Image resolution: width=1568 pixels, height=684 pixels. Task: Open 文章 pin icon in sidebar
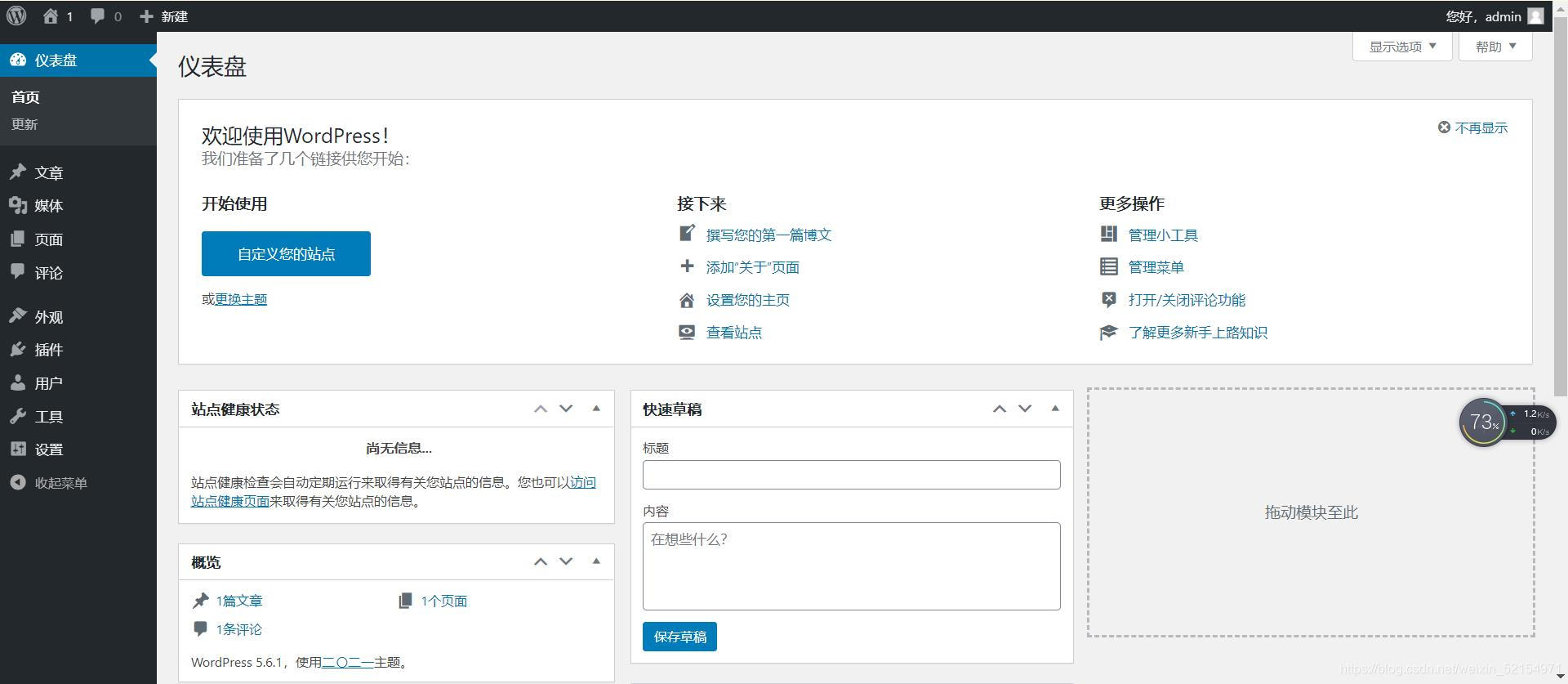pos(18,172)
